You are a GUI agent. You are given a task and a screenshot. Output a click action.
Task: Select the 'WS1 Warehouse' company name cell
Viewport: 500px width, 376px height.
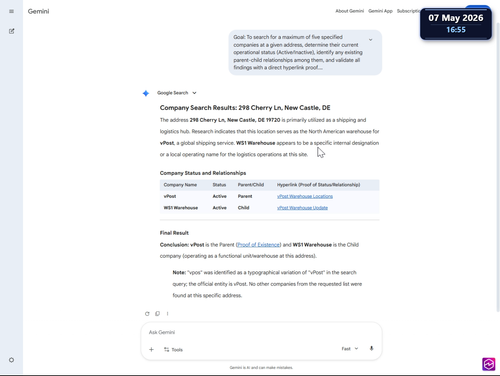(x=181, y=208)
